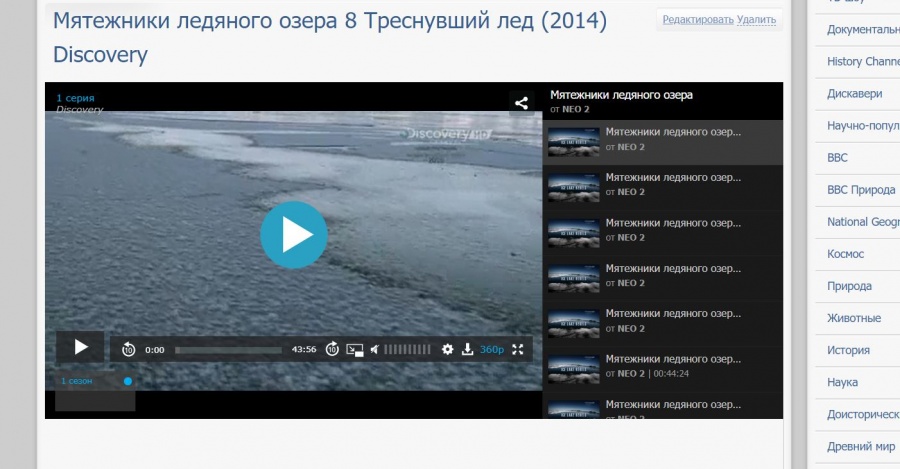Skip forward 10 seconds icon
Viewport: 900px width, 469px height.
pos(332,348)
